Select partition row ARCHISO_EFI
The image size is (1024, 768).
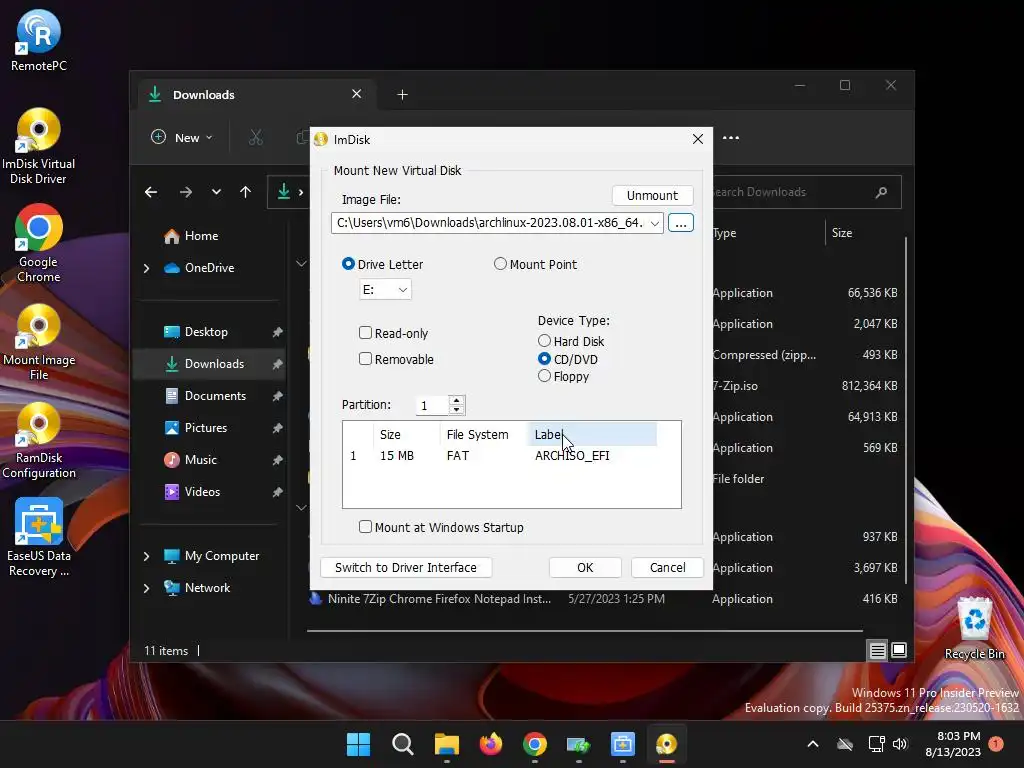pos(502,456)
